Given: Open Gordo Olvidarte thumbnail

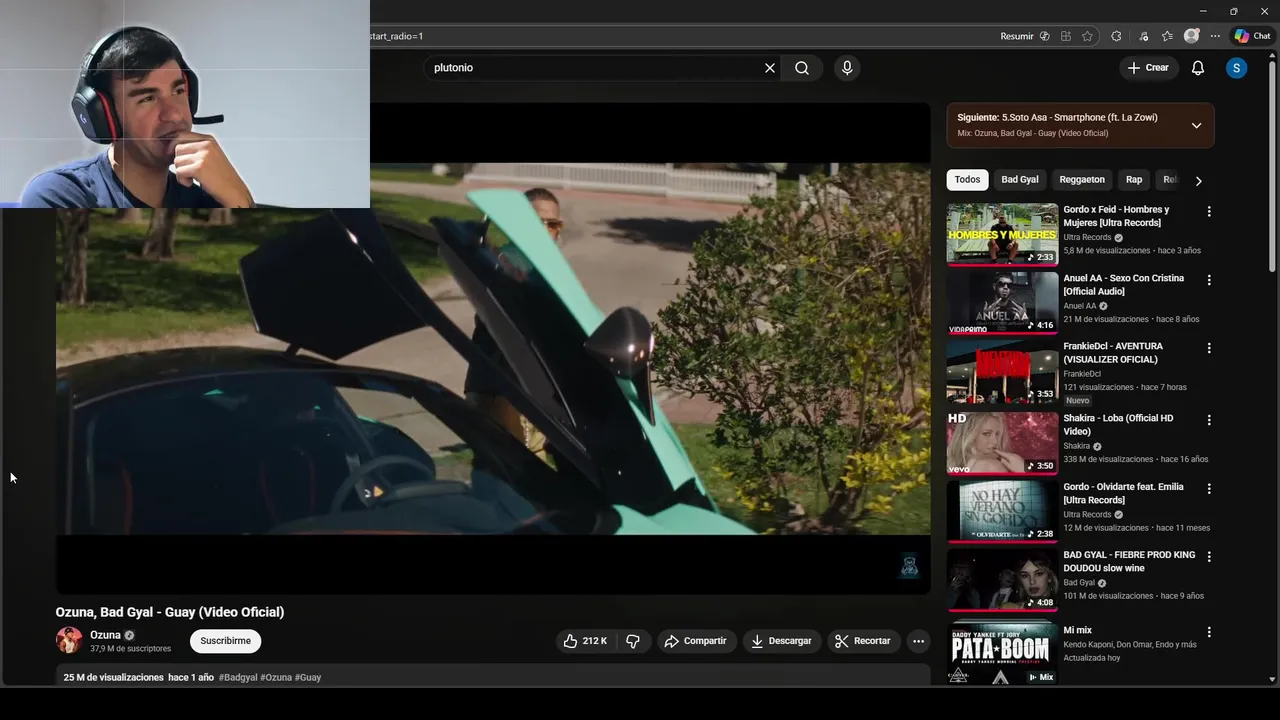Looking at the screenshot, I should (x=1002, y=511).
